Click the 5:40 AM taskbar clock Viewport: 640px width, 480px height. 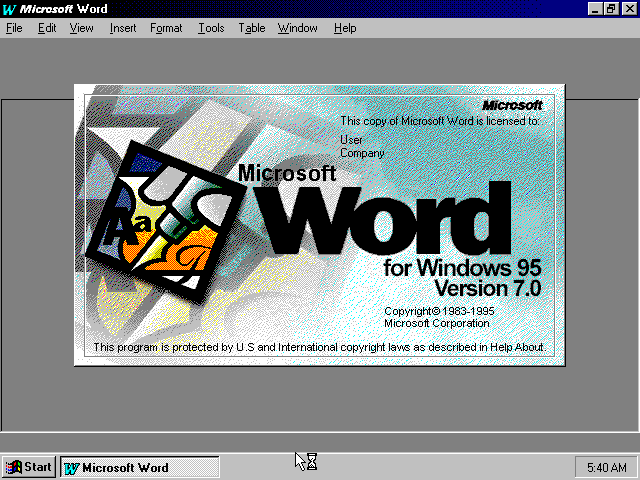(606, 467)
